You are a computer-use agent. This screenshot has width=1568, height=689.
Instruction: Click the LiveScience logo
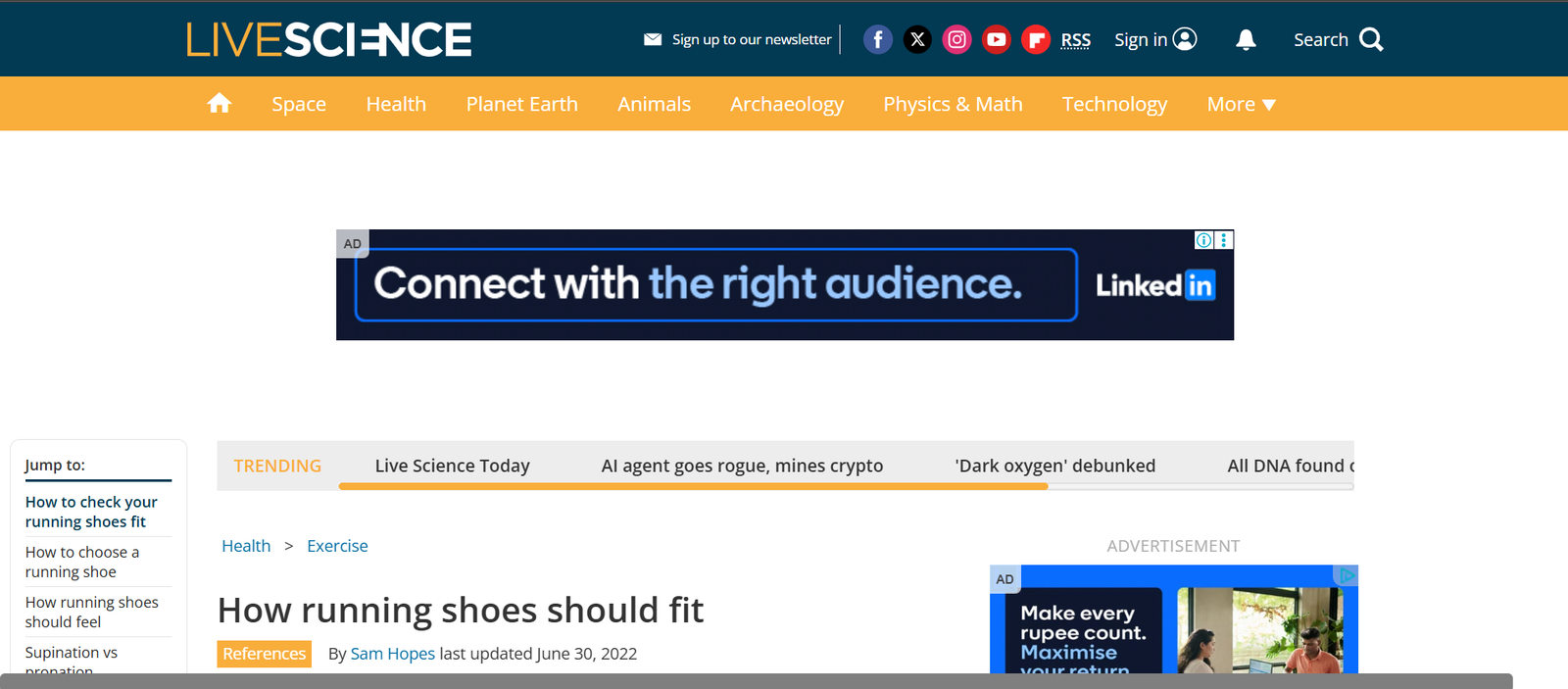pyautogui.click(x=329, y=40)
